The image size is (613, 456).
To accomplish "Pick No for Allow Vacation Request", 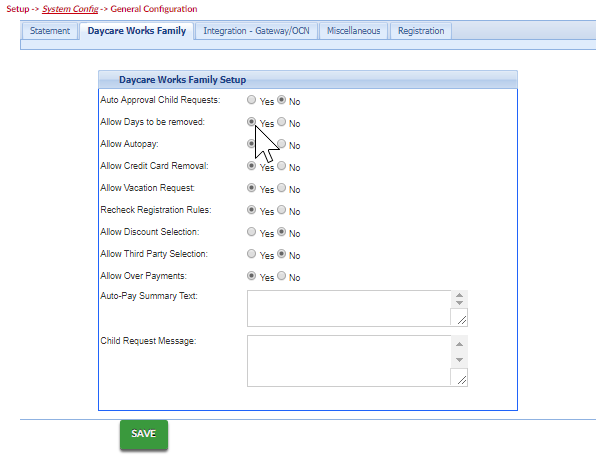I will (281, 188).
